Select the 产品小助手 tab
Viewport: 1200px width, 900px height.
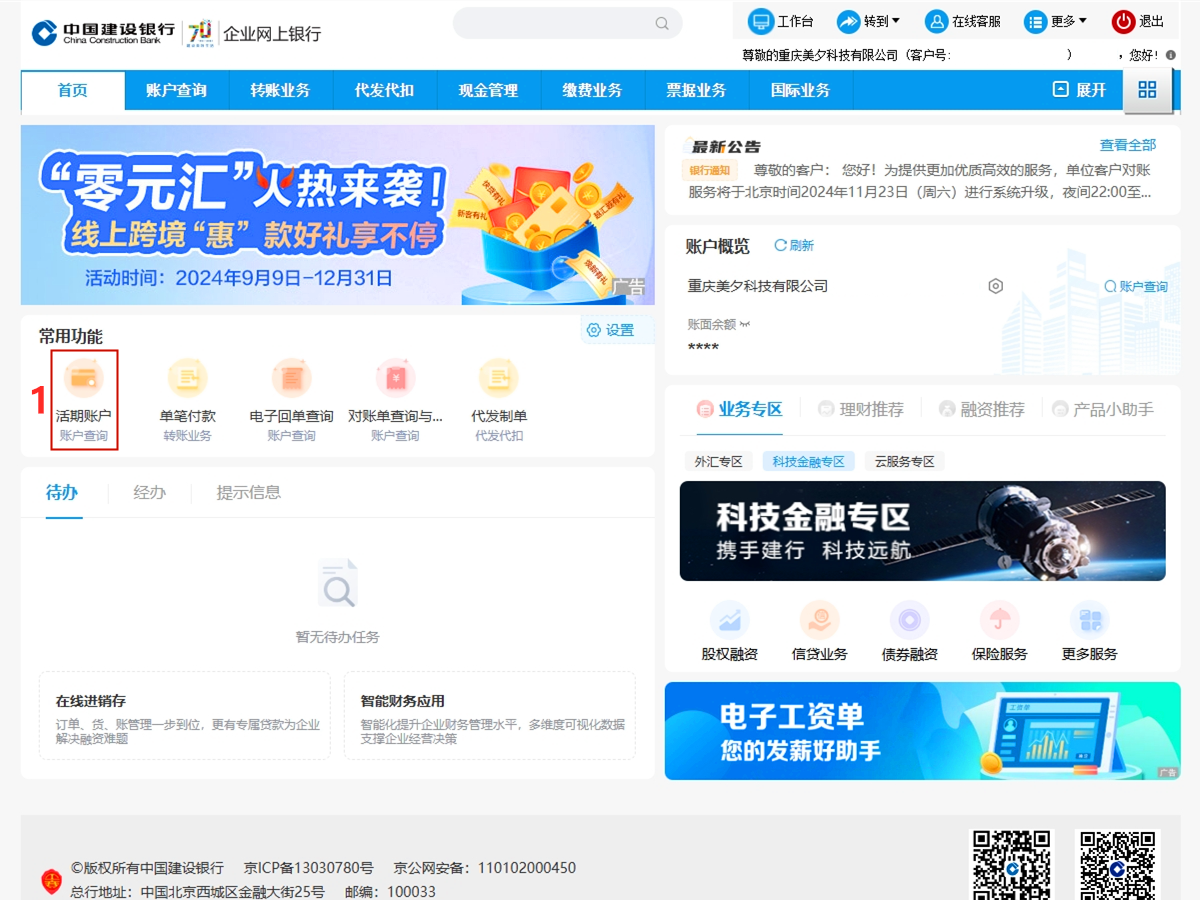click(x=1103, y=409)
